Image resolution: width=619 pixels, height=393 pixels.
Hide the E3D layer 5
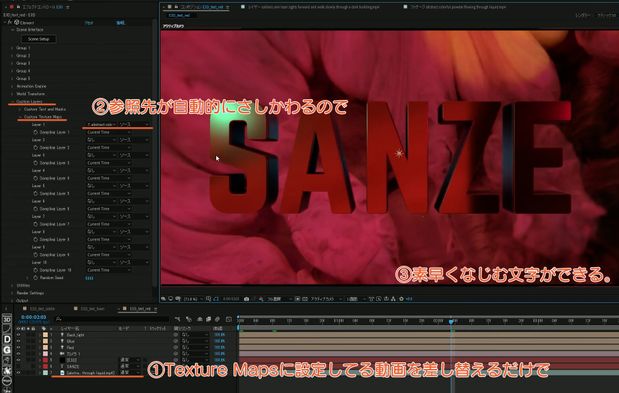click(x=18, y=360)
